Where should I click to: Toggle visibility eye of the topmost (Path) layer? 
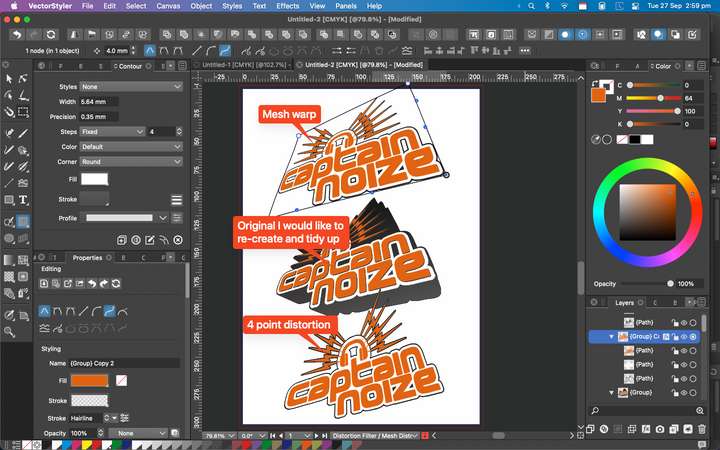pyautogui.click(x=684, y=323)
